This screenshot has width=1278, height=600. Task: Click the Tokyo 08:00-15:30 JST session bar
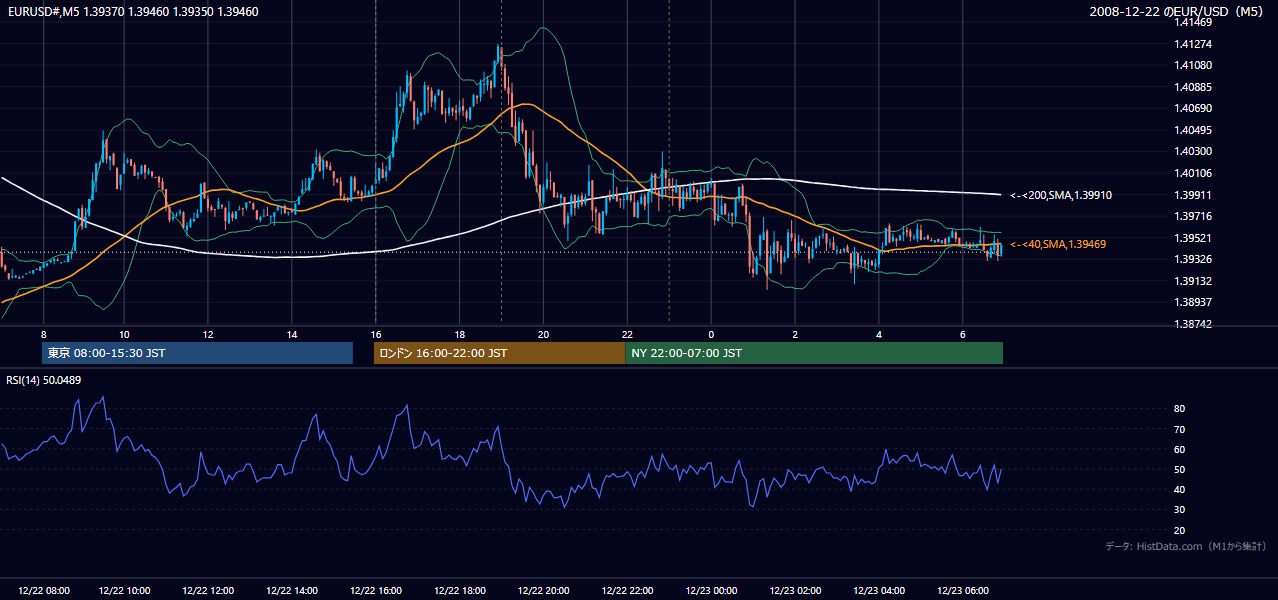tap(198, 353)
